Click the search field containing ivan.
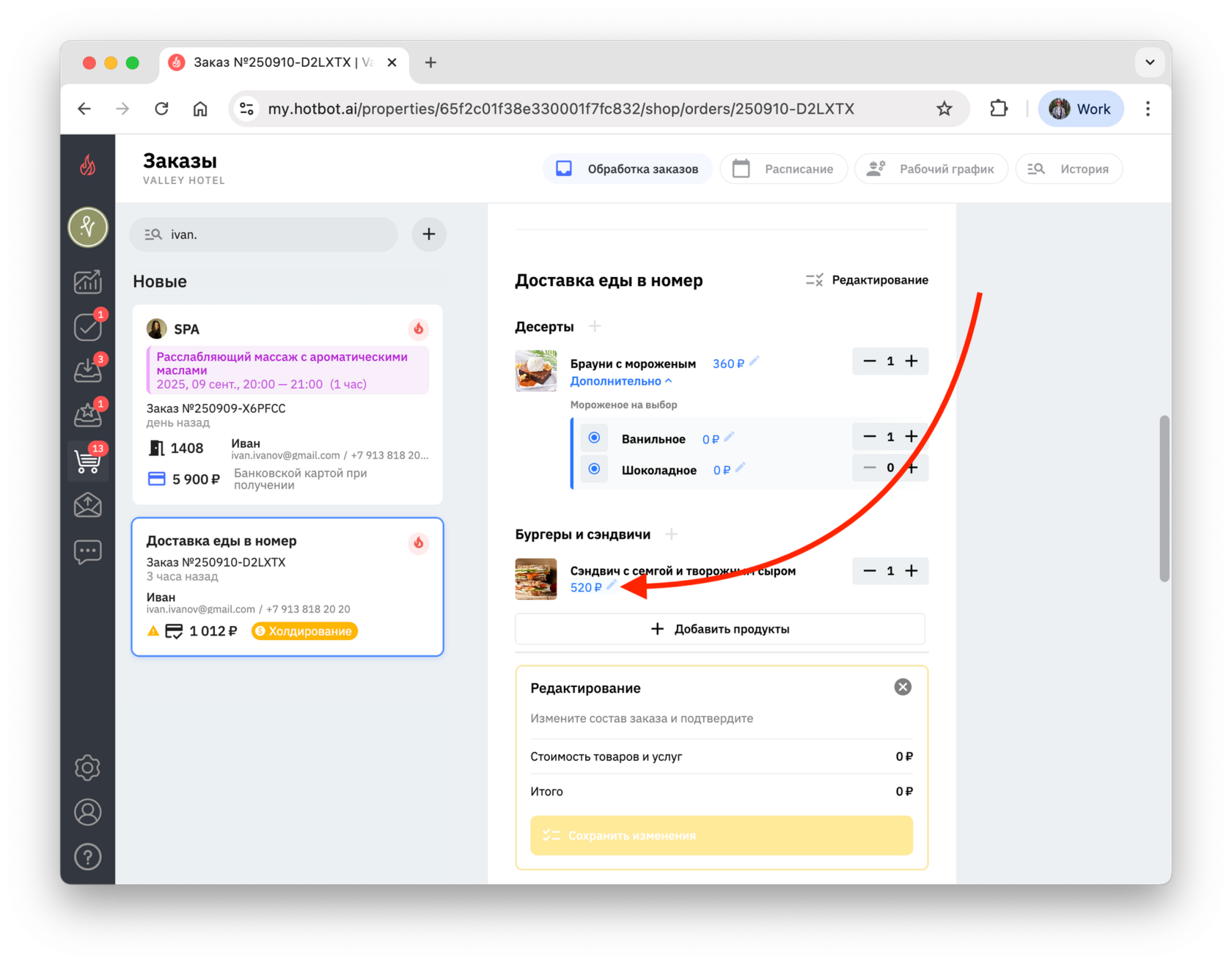 point(264,235)
